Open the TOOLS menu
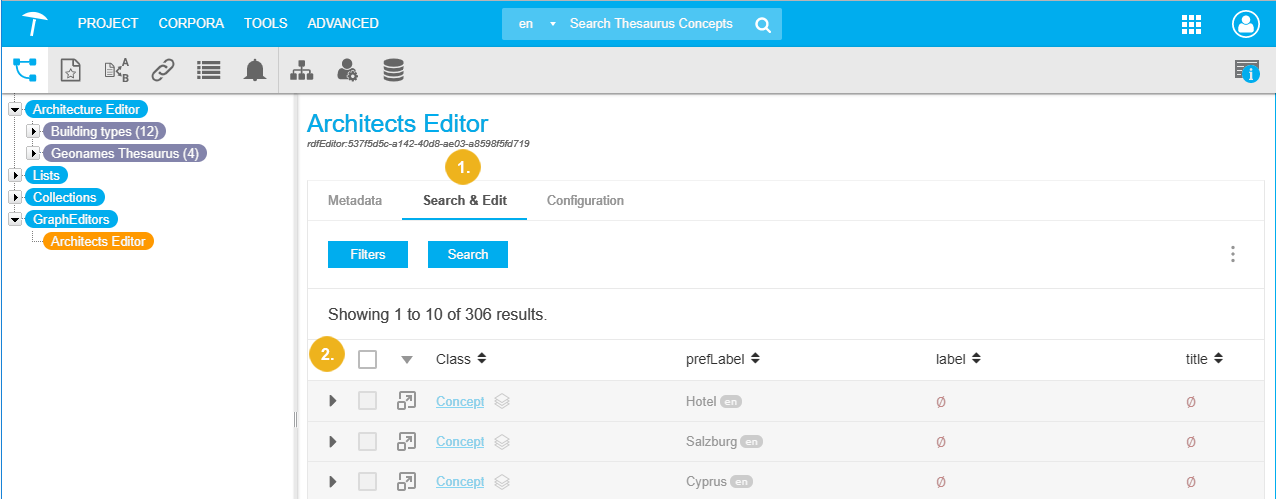 point(265,23)
